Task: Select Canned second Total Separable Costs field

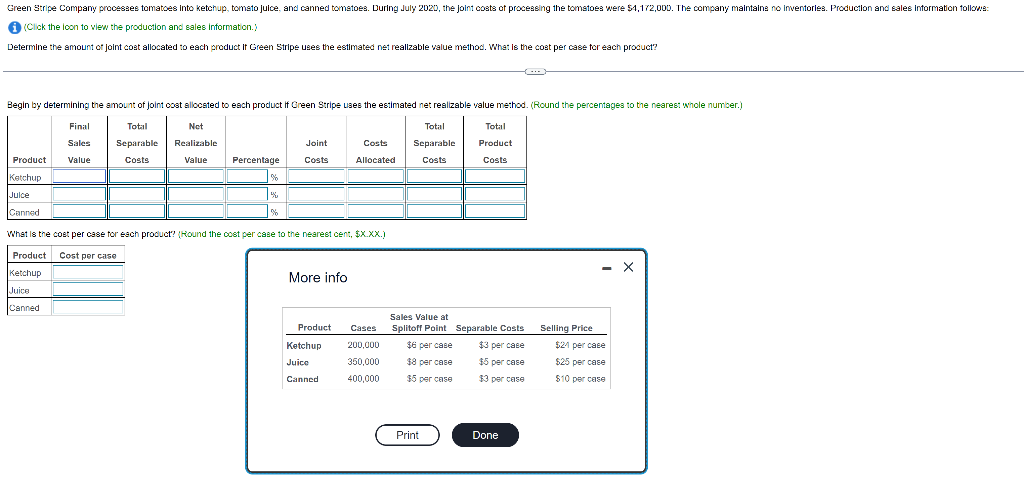Action: (x=434, y=211)
